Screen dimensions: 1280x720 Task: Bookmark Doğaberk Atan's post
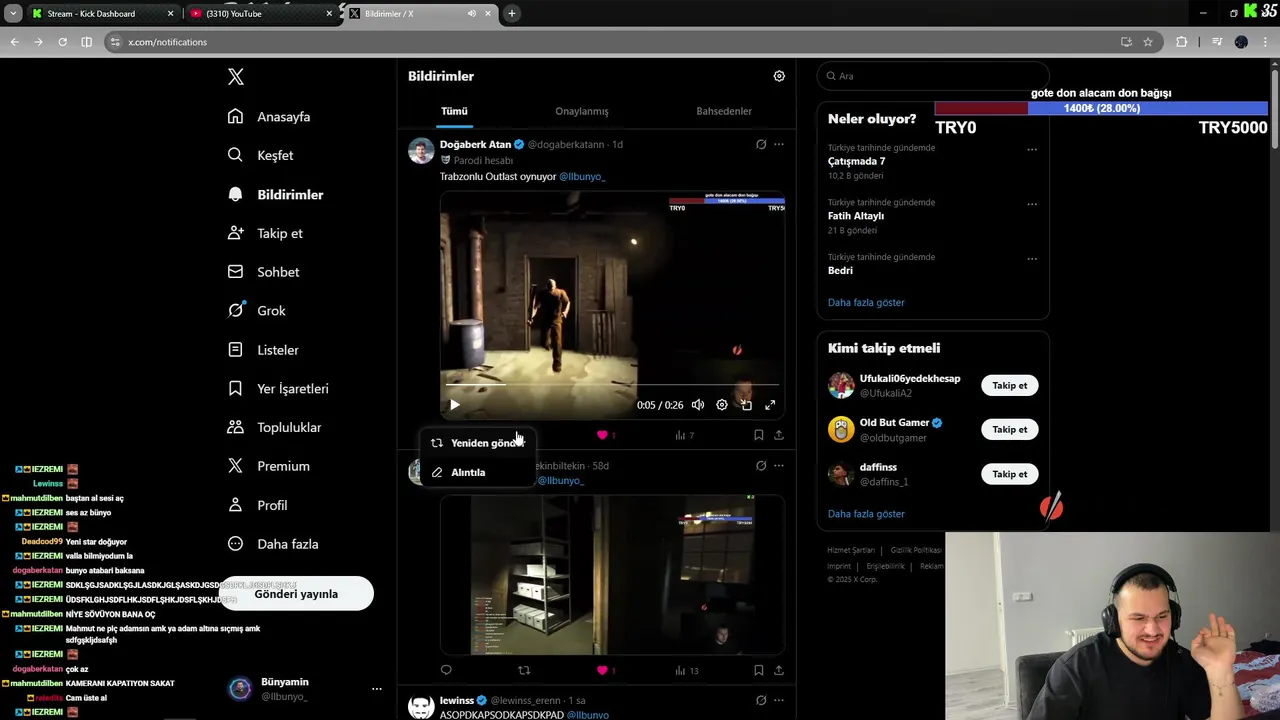(758, 435)
